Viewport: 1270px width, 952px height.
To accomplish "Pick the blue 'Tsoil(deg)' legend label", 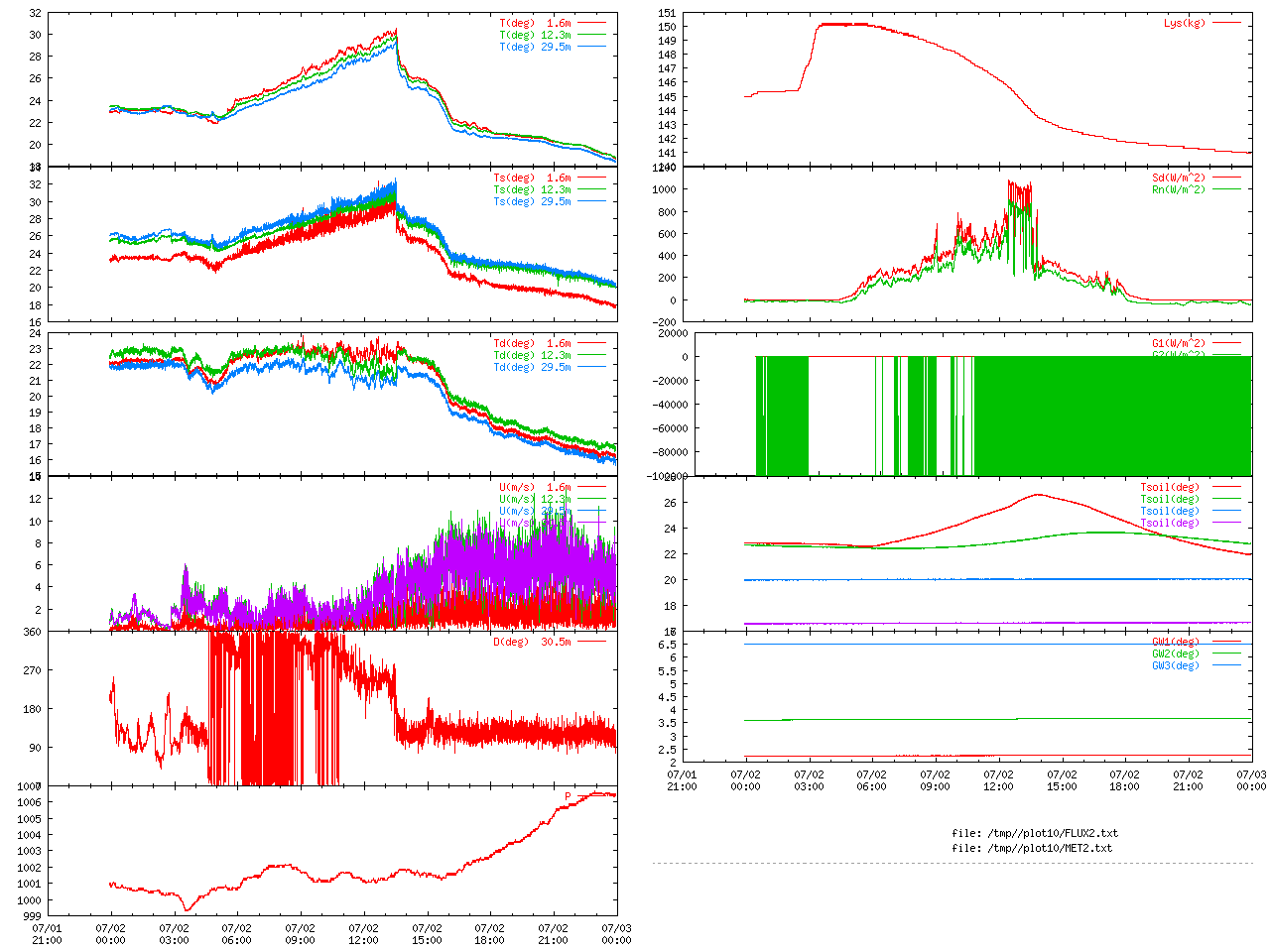I will (1170, 511).
